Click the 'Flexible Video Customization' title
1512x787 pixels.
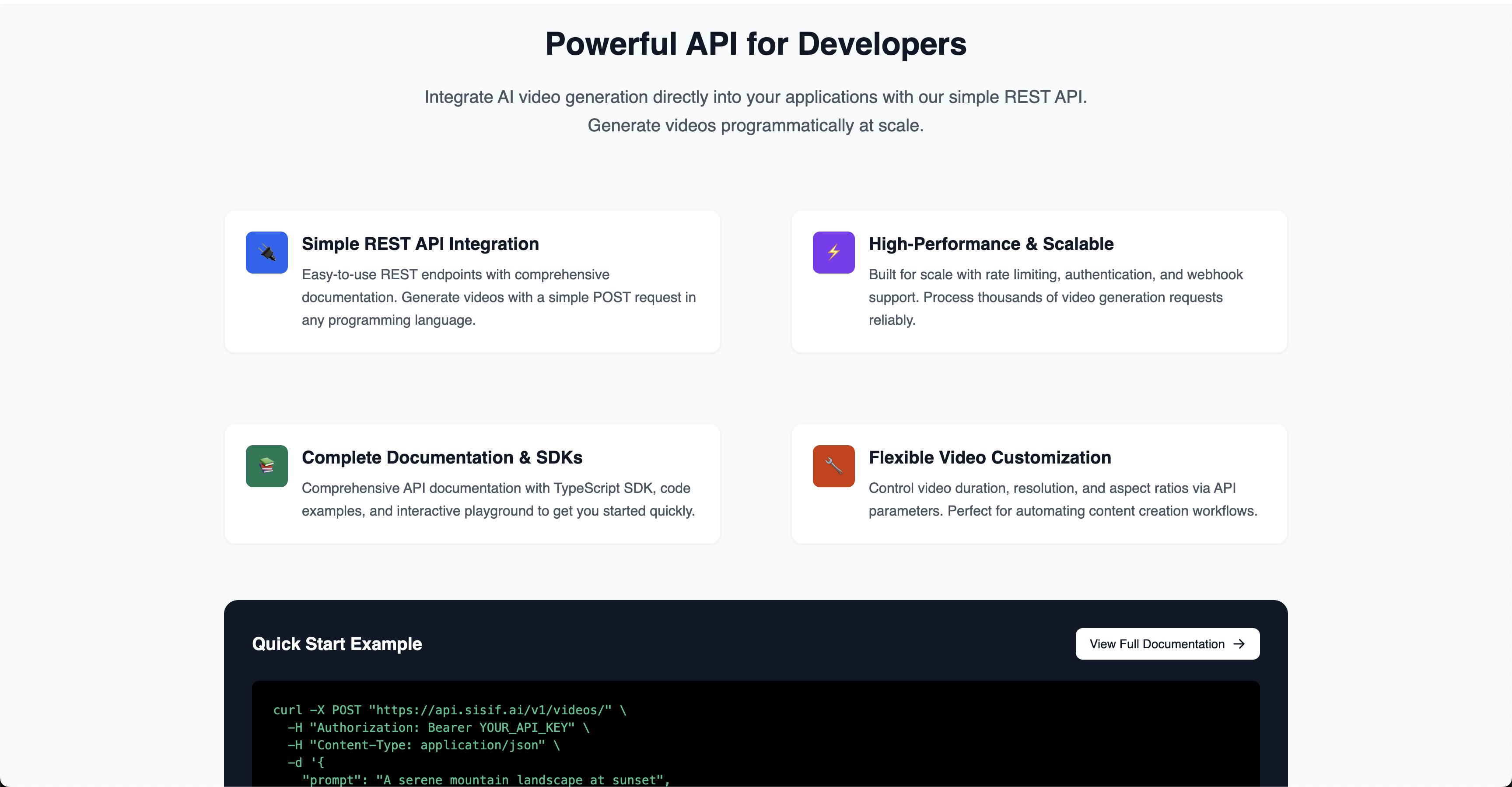(x=990, y=457)
